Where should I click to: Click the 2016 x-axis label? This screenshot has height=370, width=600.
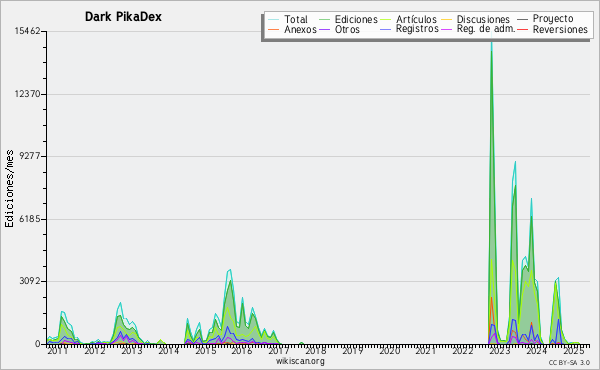242,350
